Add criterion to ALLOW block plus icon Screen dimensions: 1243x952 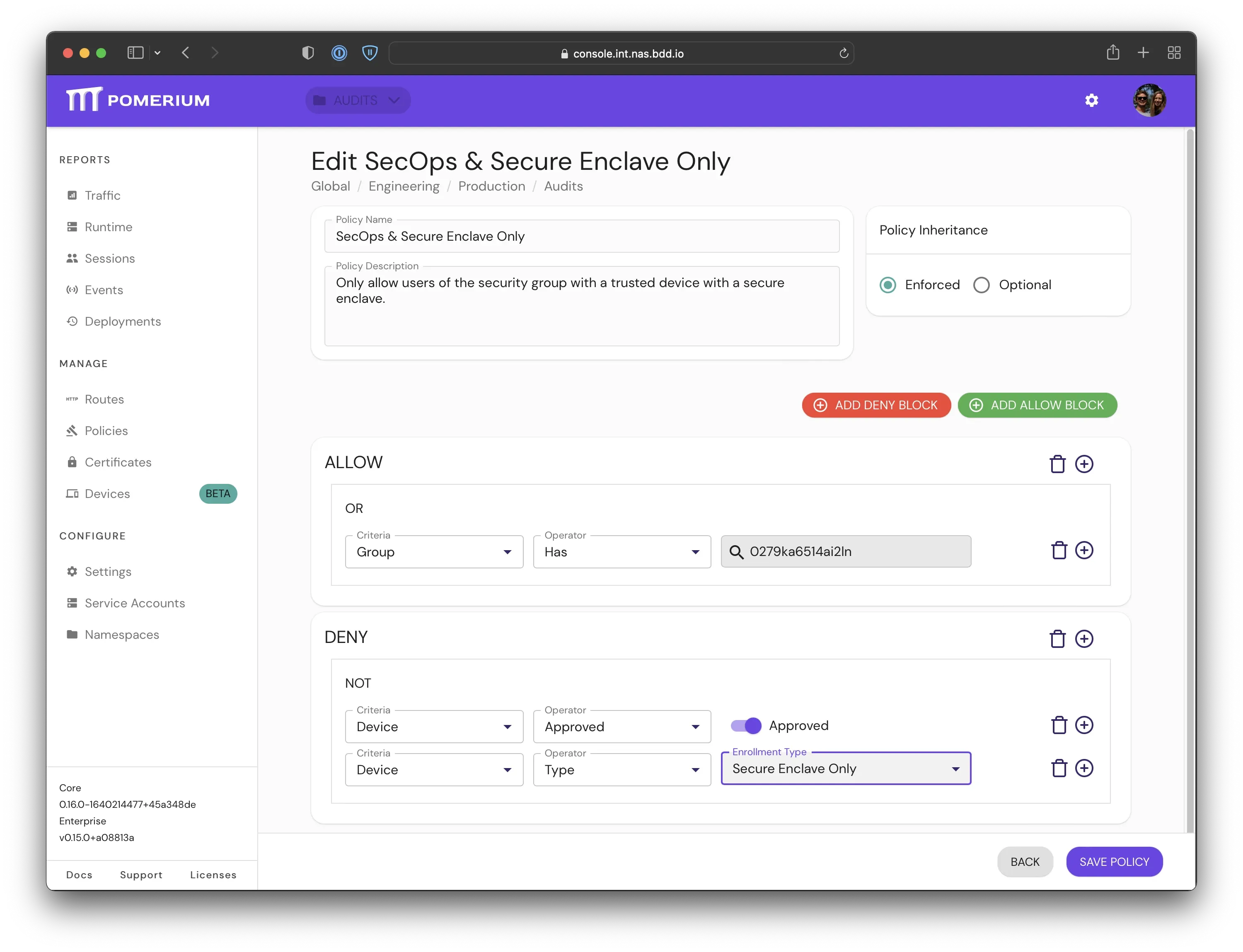pyautogui.click(x=1084, y=464)
